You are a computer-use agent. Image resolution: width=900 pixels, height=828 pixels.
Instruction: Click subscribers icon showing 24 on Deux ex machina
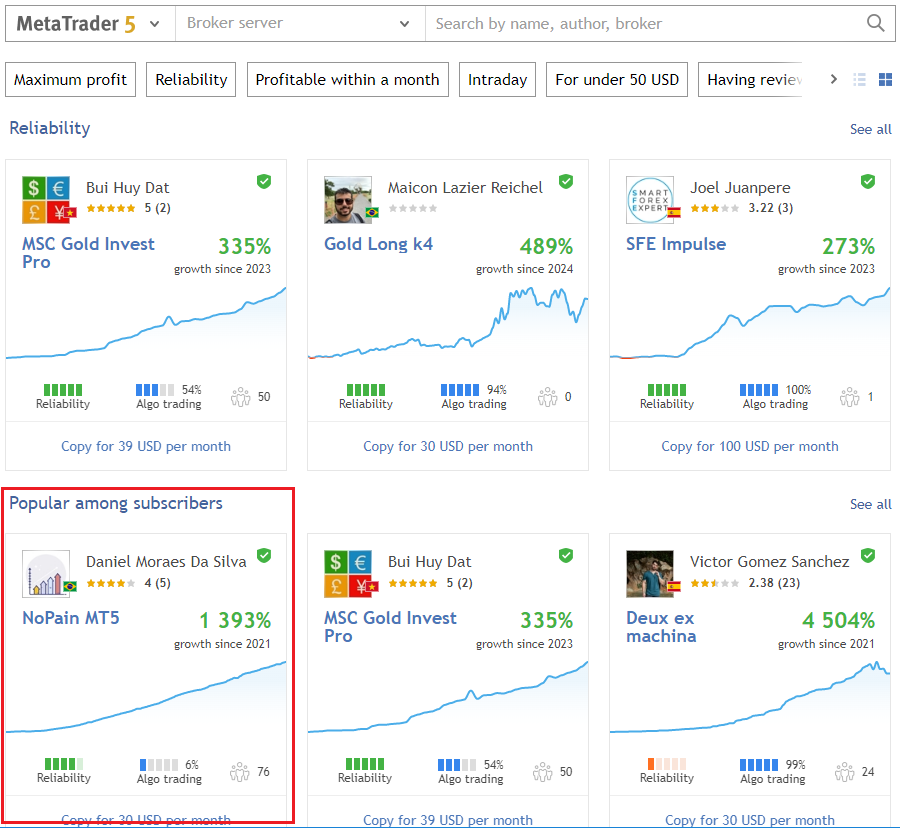pyautogui.click(x=845, y=772)
